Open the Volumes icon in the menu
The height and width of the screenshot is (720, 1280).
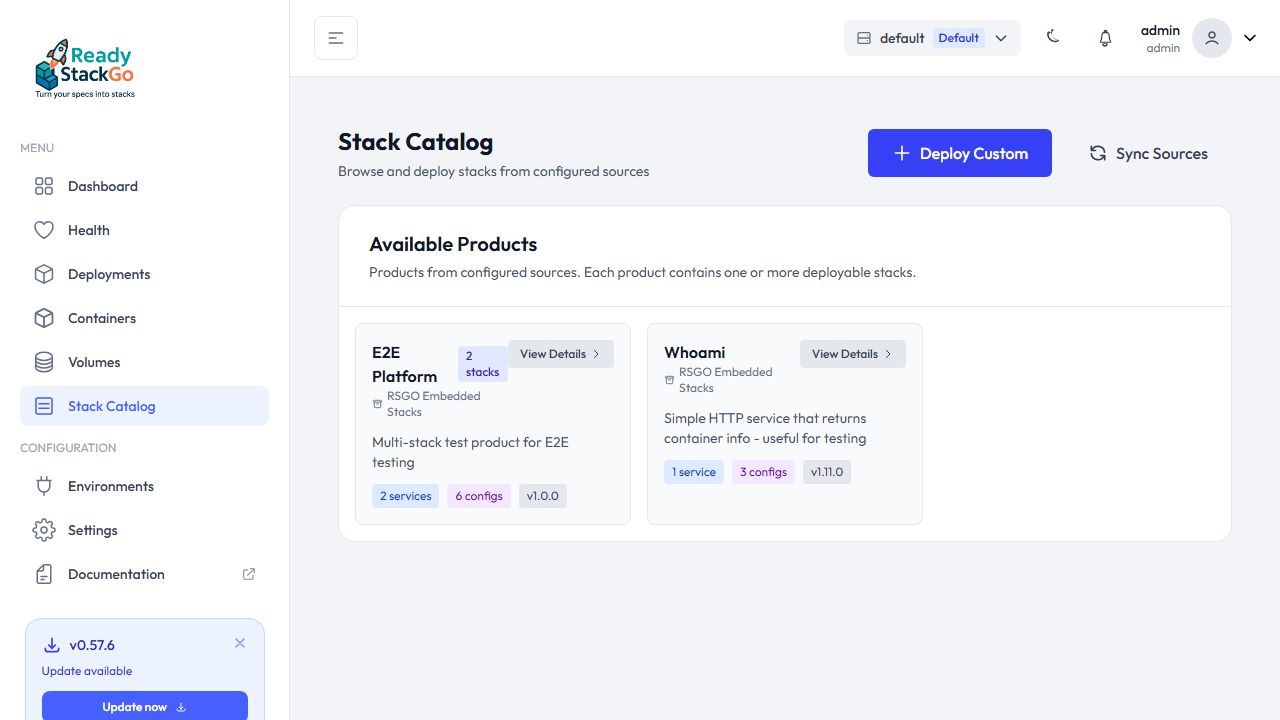(44, 362)
